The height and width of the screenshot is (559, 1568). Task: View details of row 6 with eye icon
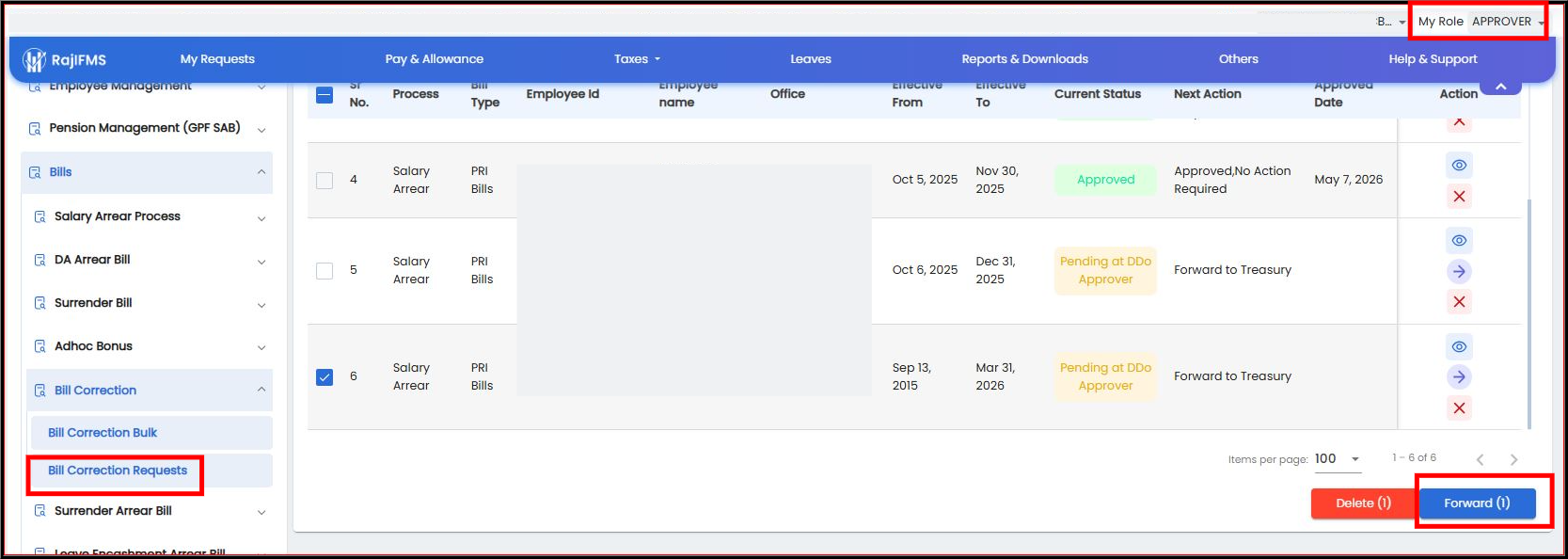(x=1459, y=347)
